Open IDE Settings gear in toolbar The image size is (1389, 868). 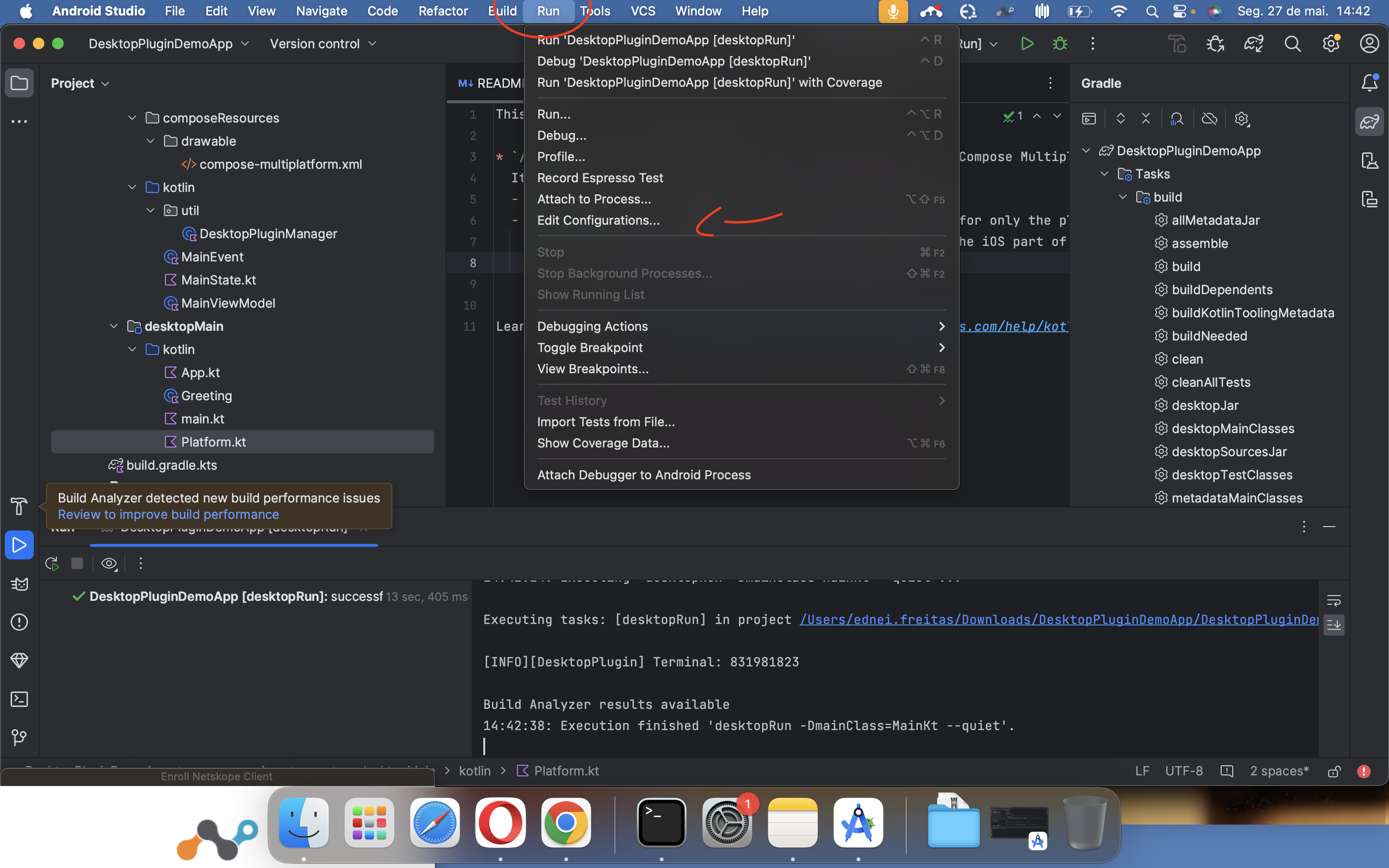click(1331, 43)
